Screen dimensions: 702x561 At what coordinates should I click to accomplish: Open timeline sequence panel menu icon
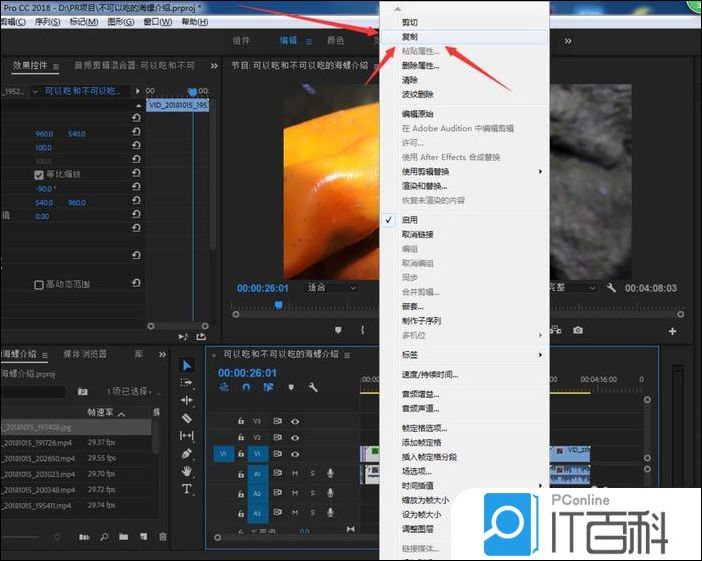tap(347, 355)
